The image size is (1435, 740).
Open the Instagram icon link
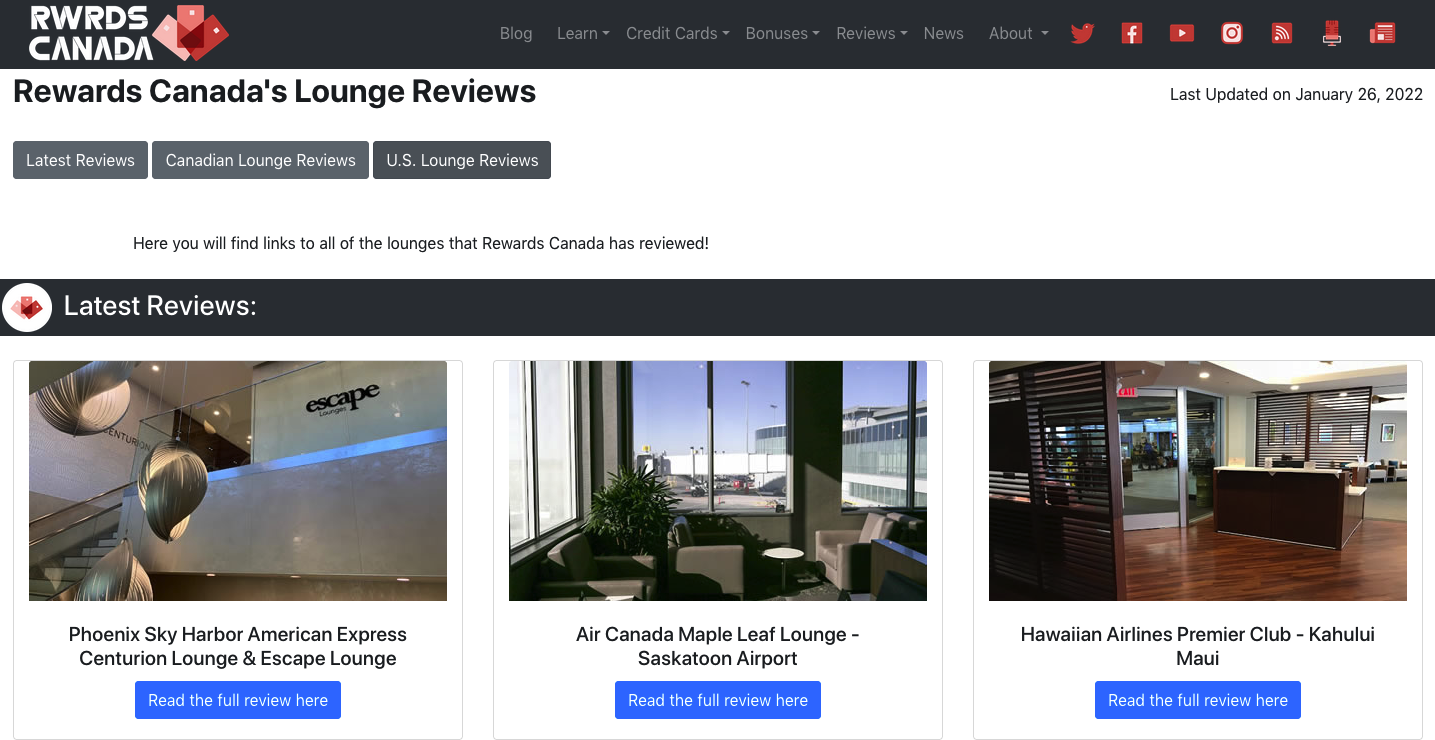coord(1232,33)
